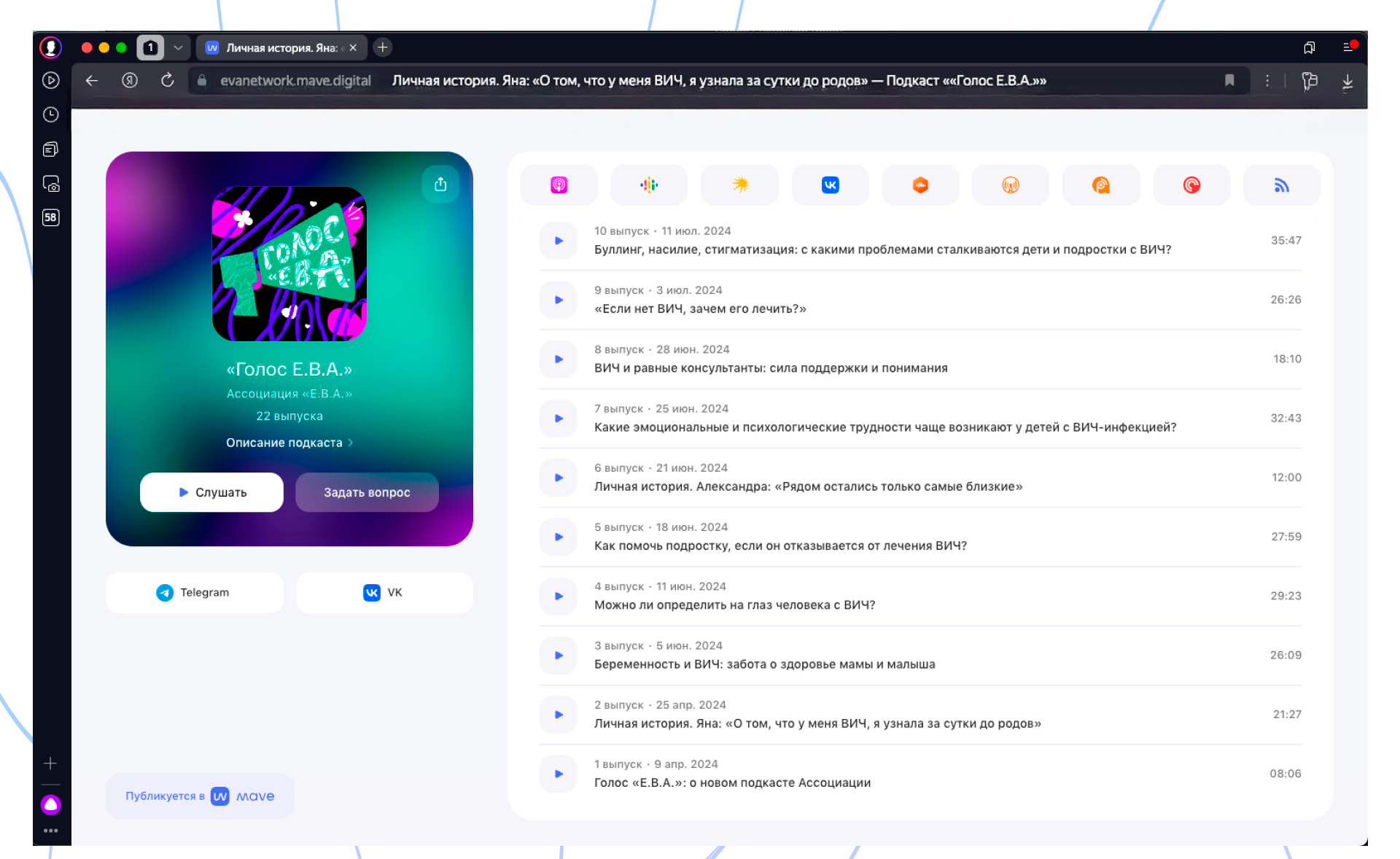Open the Google Podcasts platform icon
Image resolution: width=1400 pixels, height=859 pixels.
tap(649, 185)
